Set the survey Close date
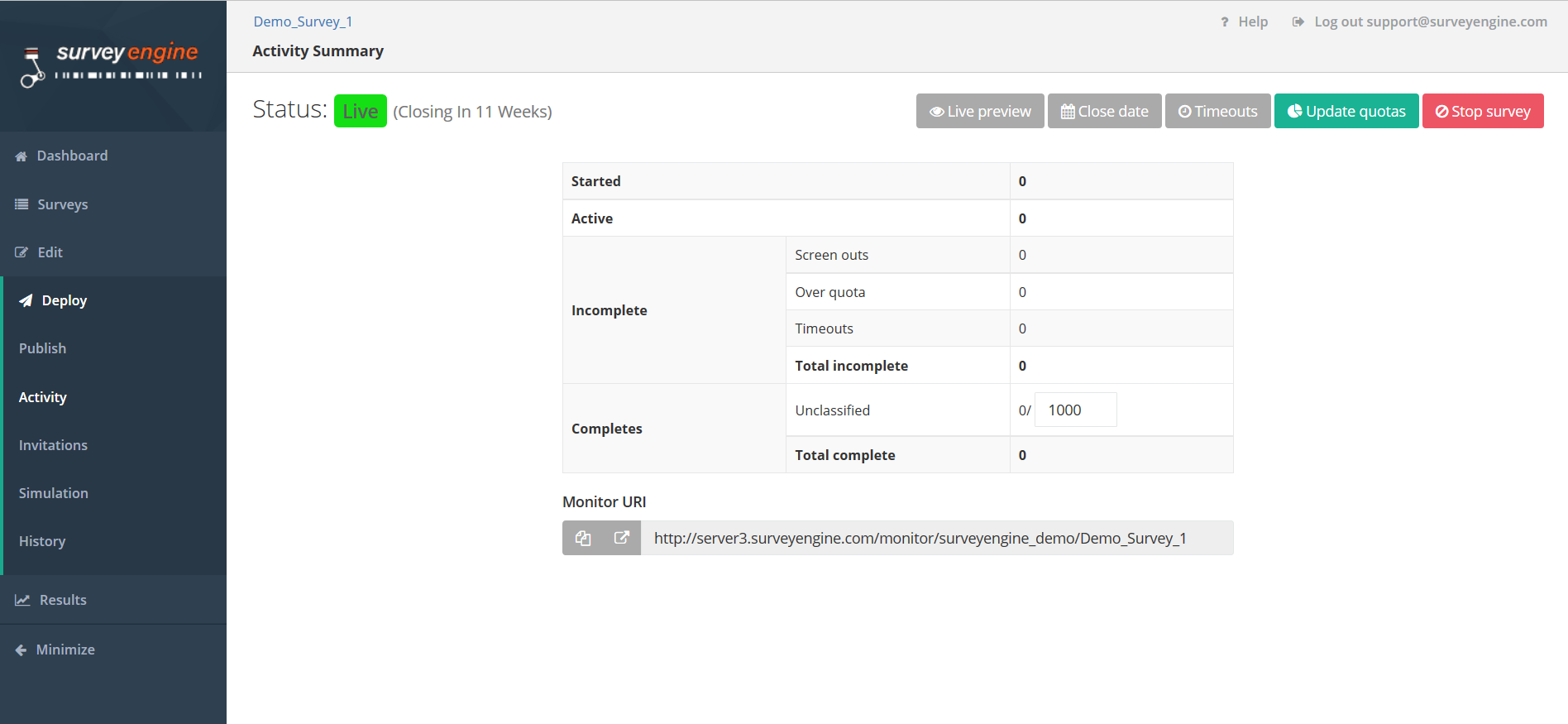This screenshot has height=724, width=1568. [x=1104, y=111]
